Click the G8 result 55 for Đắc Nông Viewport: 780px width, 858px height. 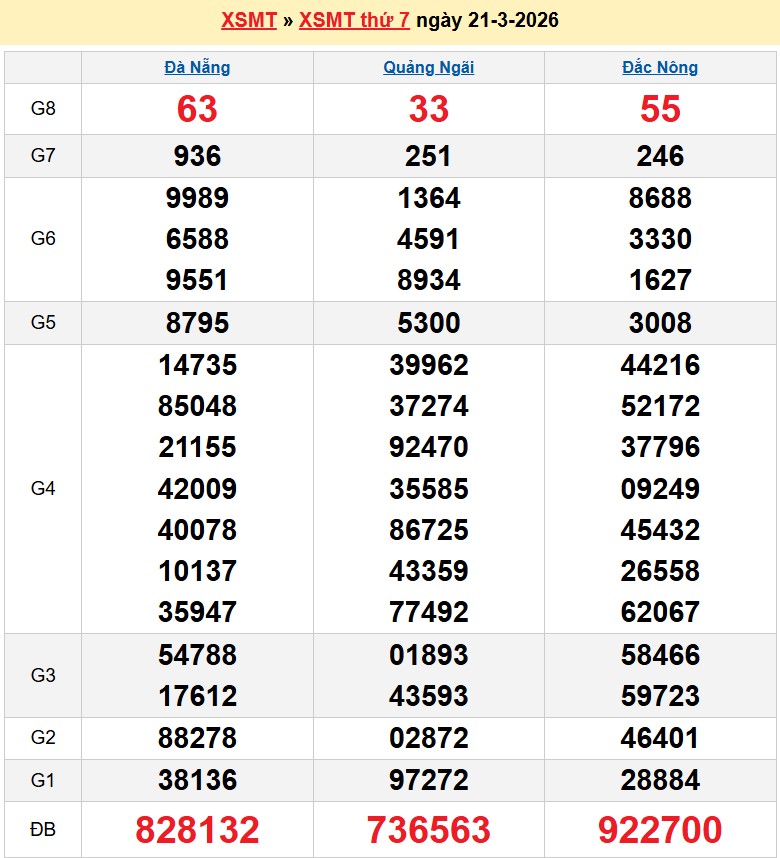pyautogui.click(x=660, y=109)
